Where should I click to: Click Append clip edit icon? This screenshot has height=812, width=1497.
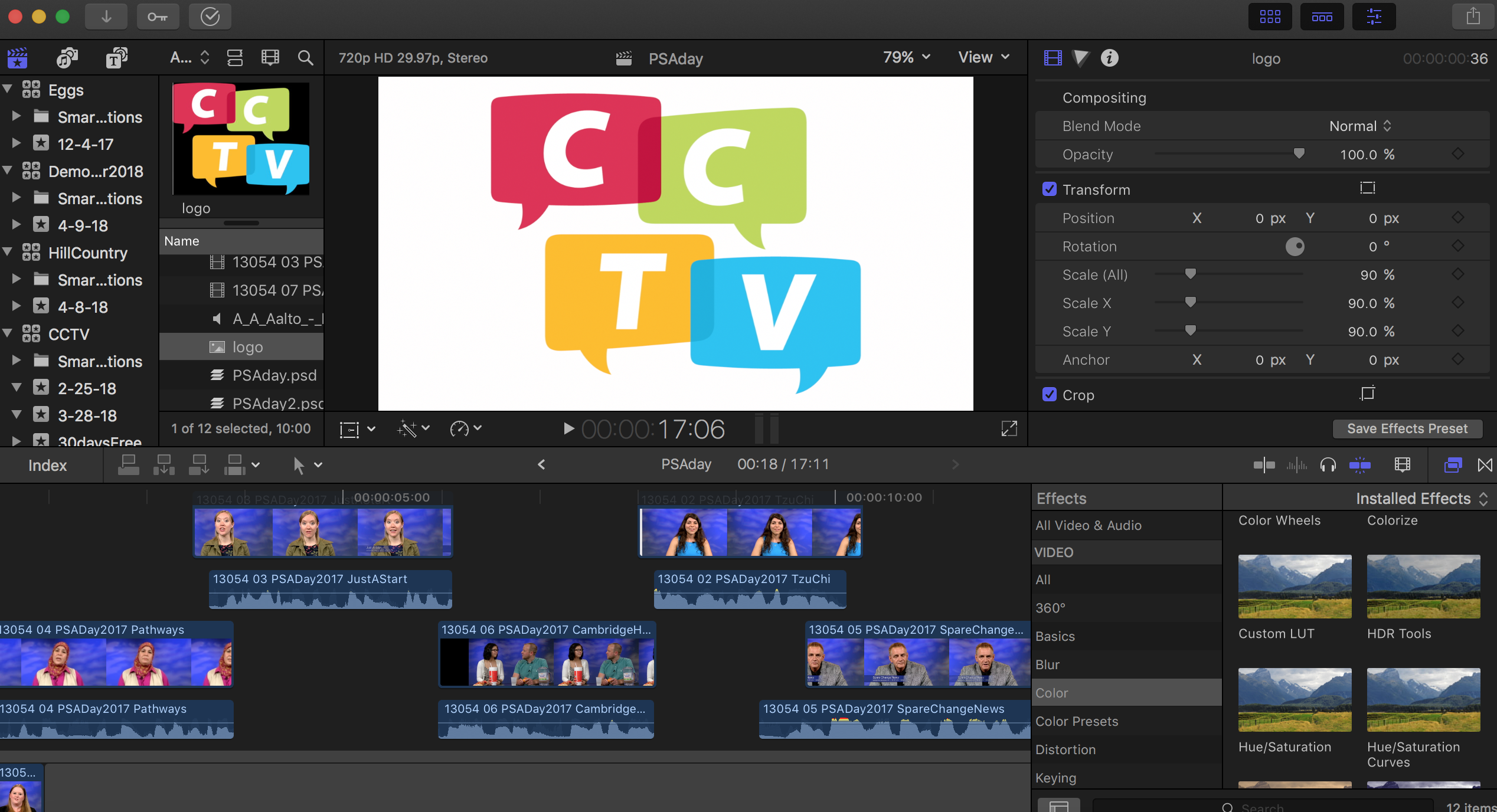(199, 465)
